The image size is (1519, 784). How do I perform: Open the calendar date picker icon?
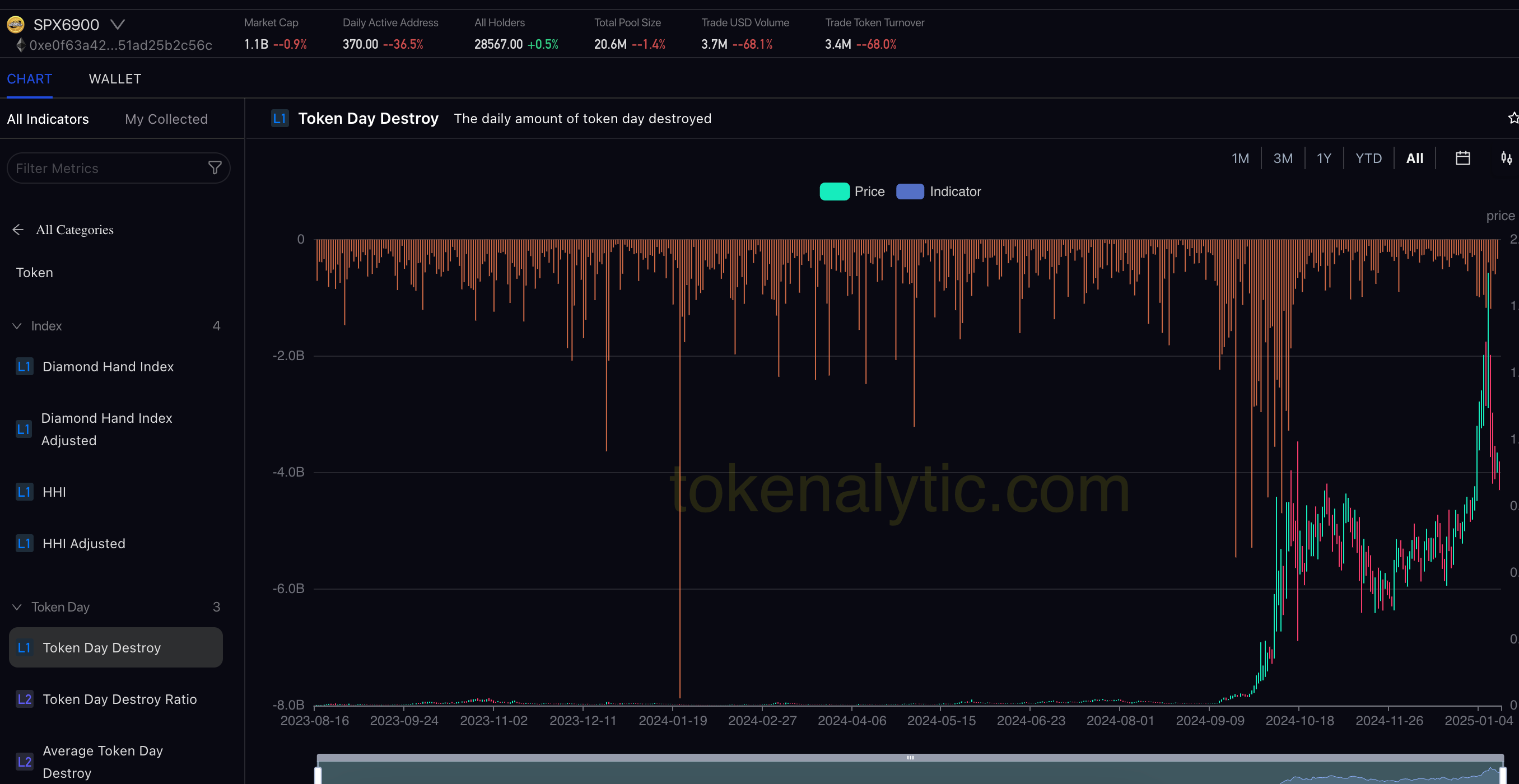(x=1462, y=158)
